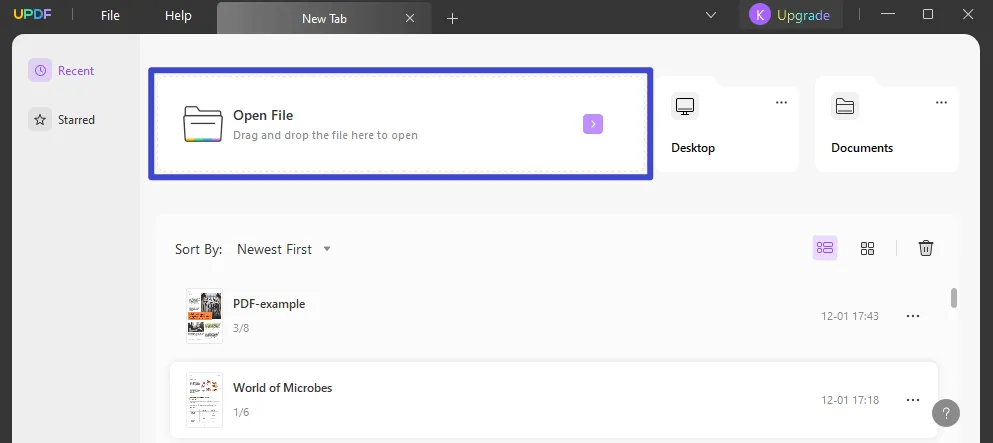This screenshot has width=993, height=443.
Task: Click the purple arrow in Open File
Action: [x=593, y=124]
